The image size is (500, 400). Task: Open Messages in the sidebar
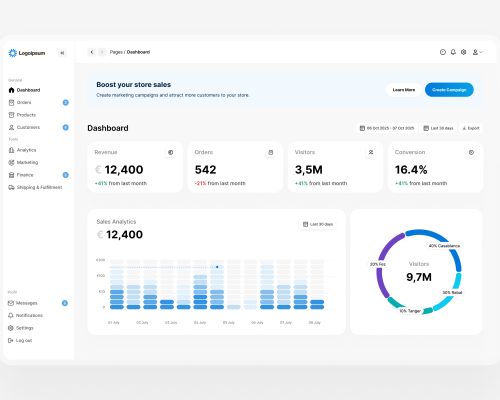(x=38, y=303)
